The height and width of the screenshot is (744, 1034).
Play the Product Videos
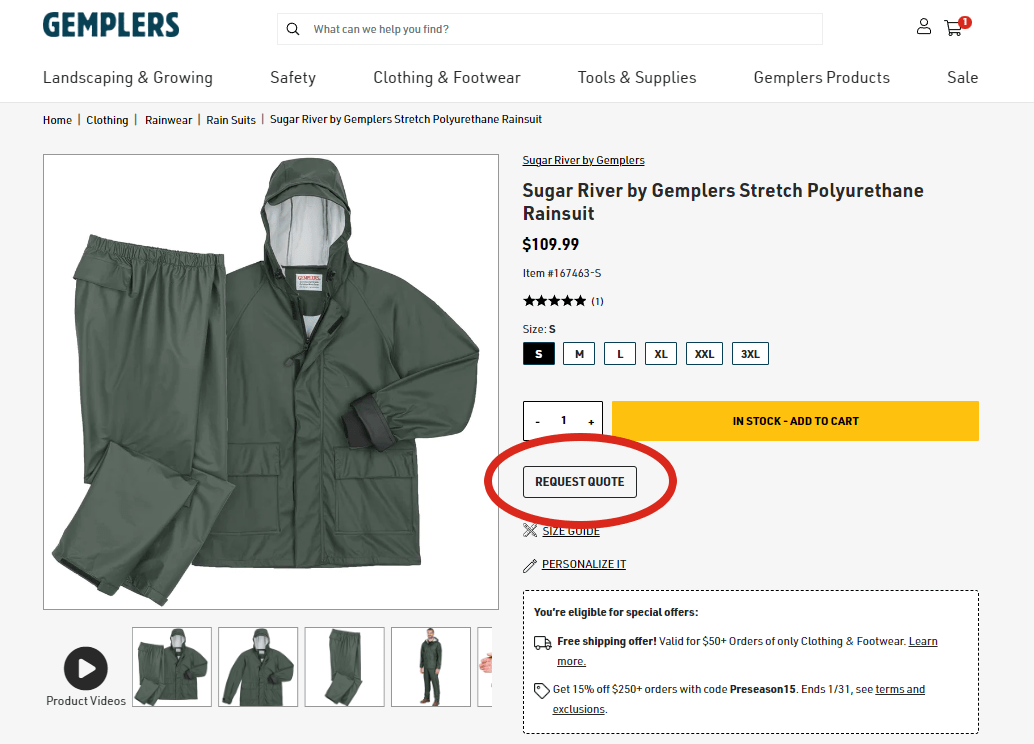pyautogui.click(x=85, y=667)
